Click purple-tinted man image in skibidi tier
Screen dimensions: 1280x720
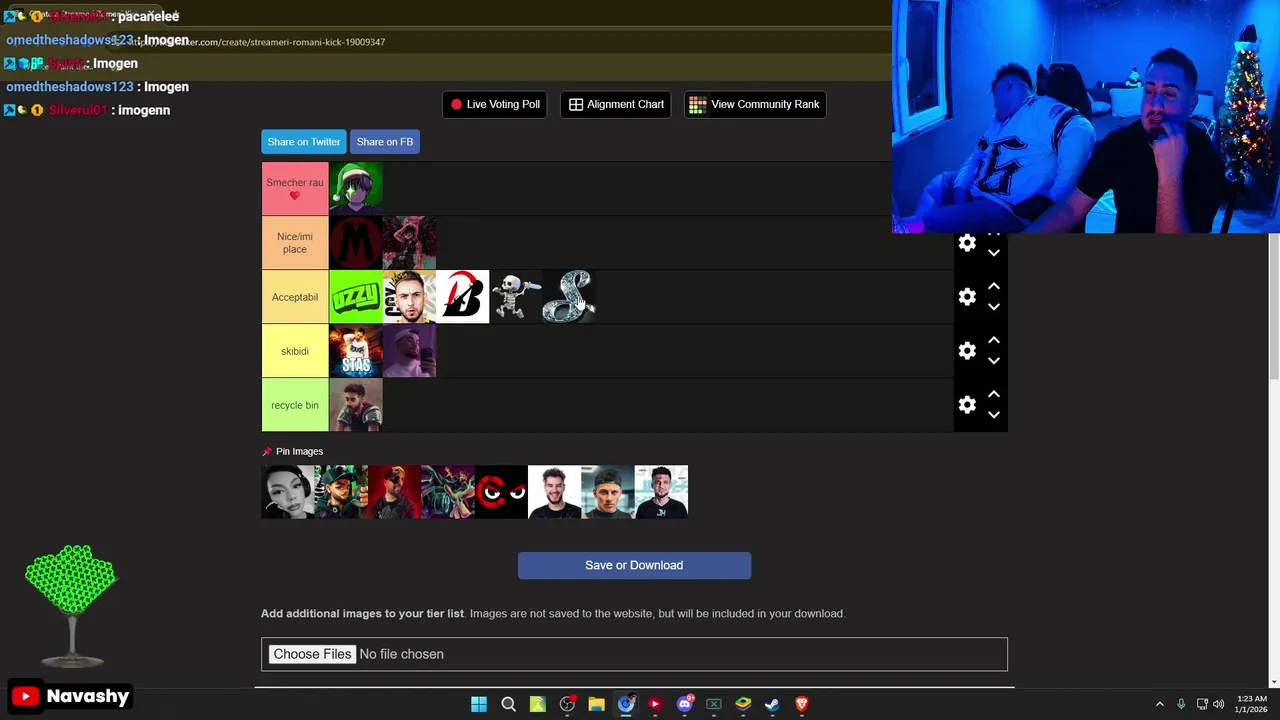tap(409, 351)
